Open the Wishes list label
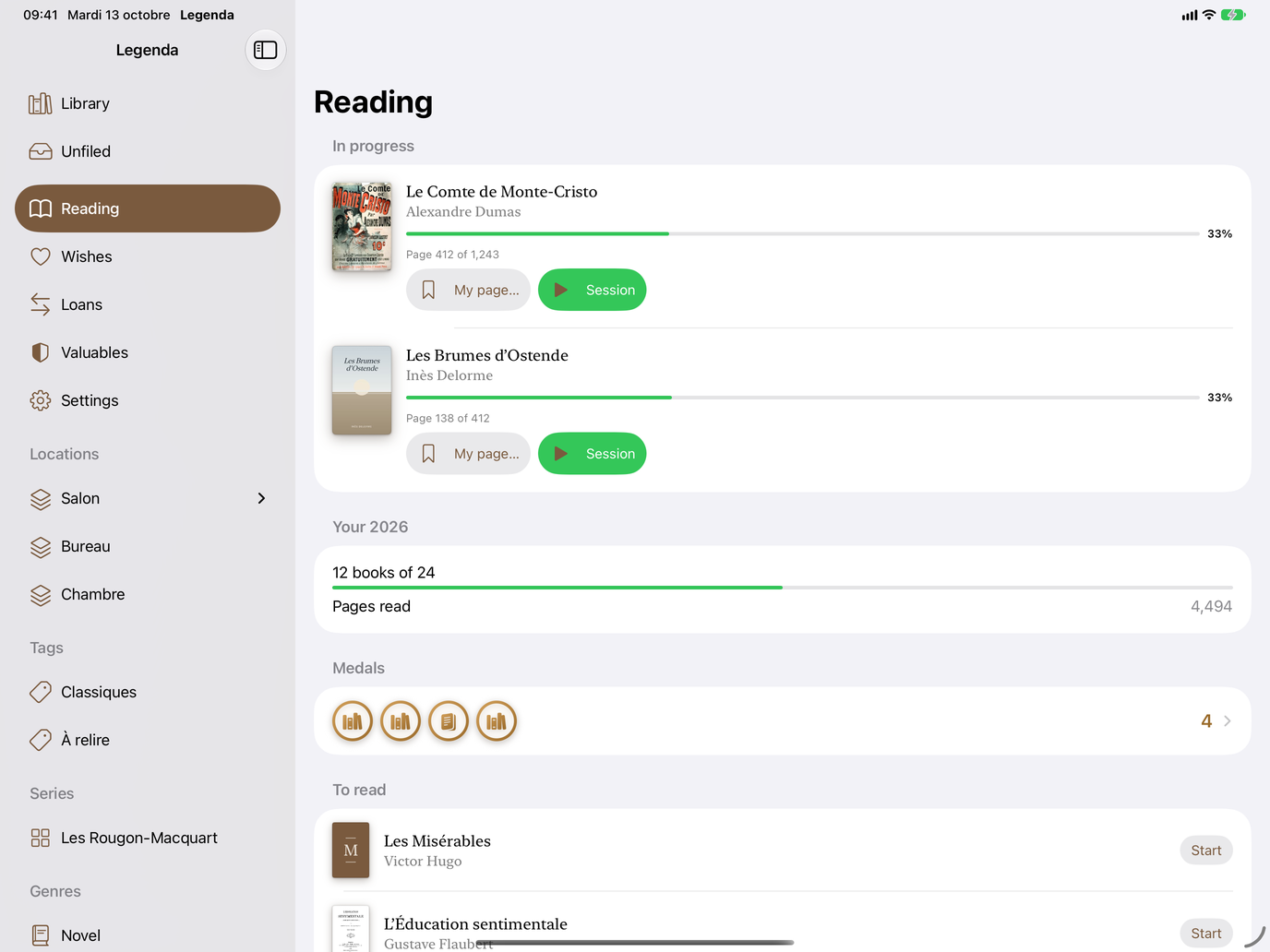The image size is (1270, 952). tap(87, 256)
